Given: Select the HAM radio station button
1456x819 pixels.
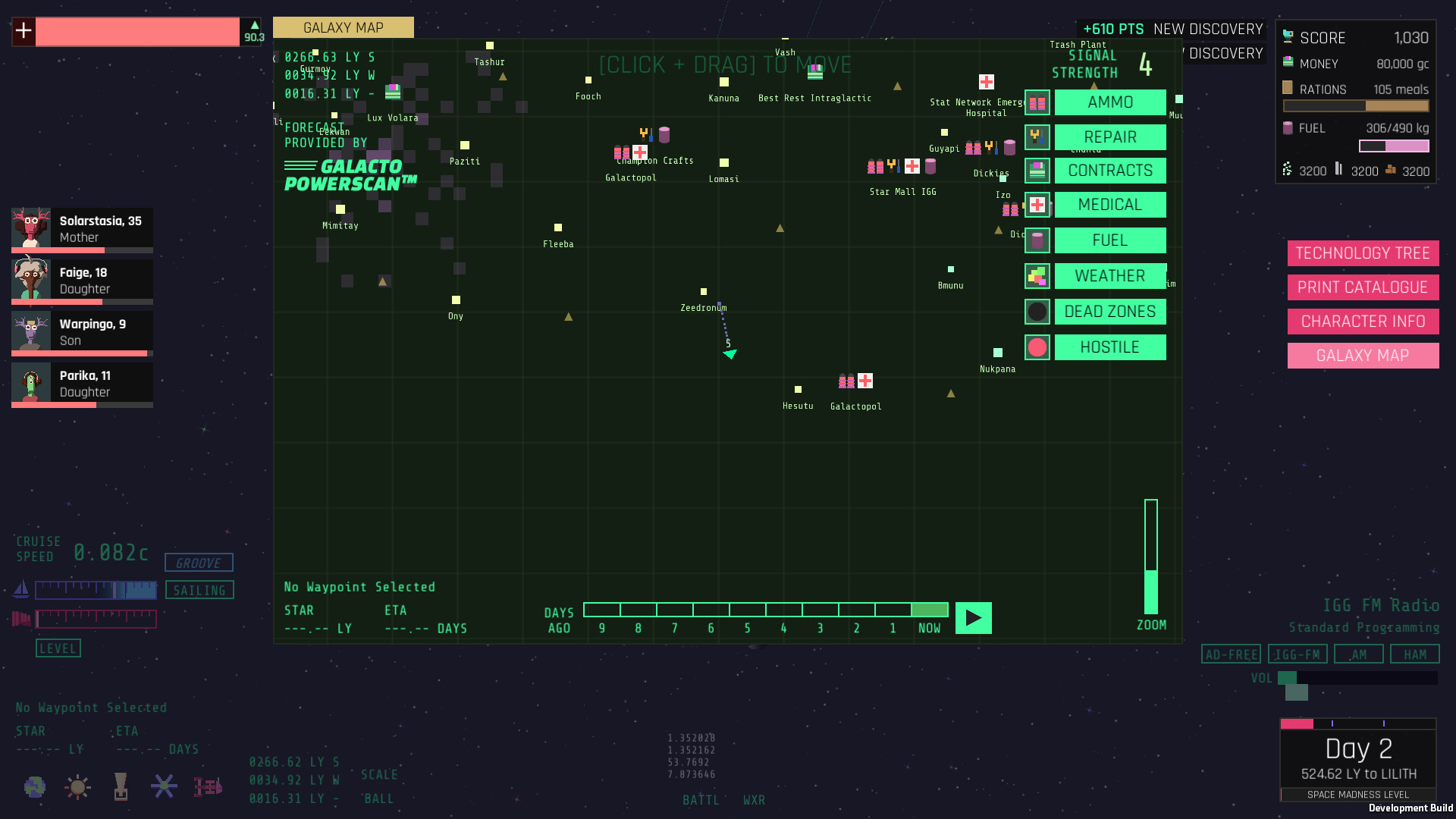Looking at the screenshot, I should pos(1414,654).
